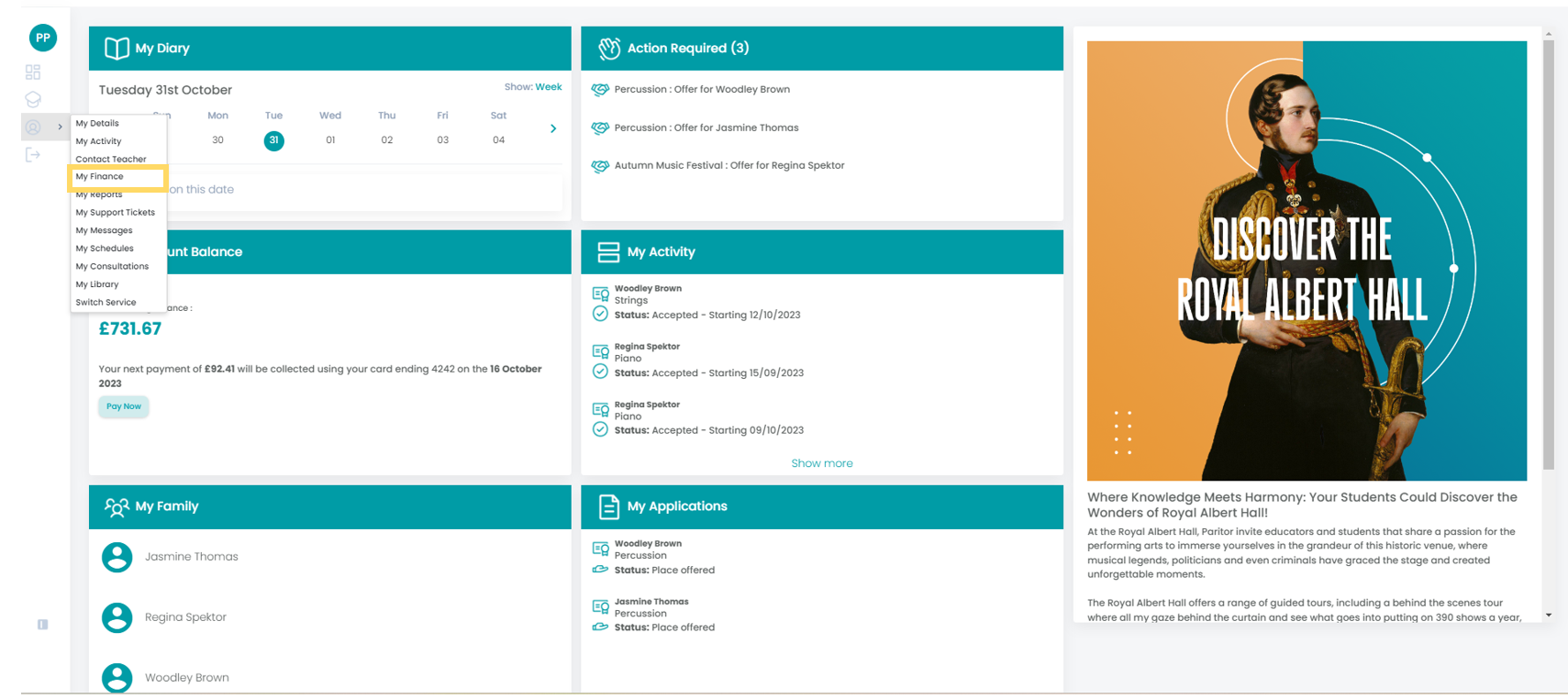1568x699 pixels.
Task: Click Regina Spektor avatar in My Family
Action: 117,617
